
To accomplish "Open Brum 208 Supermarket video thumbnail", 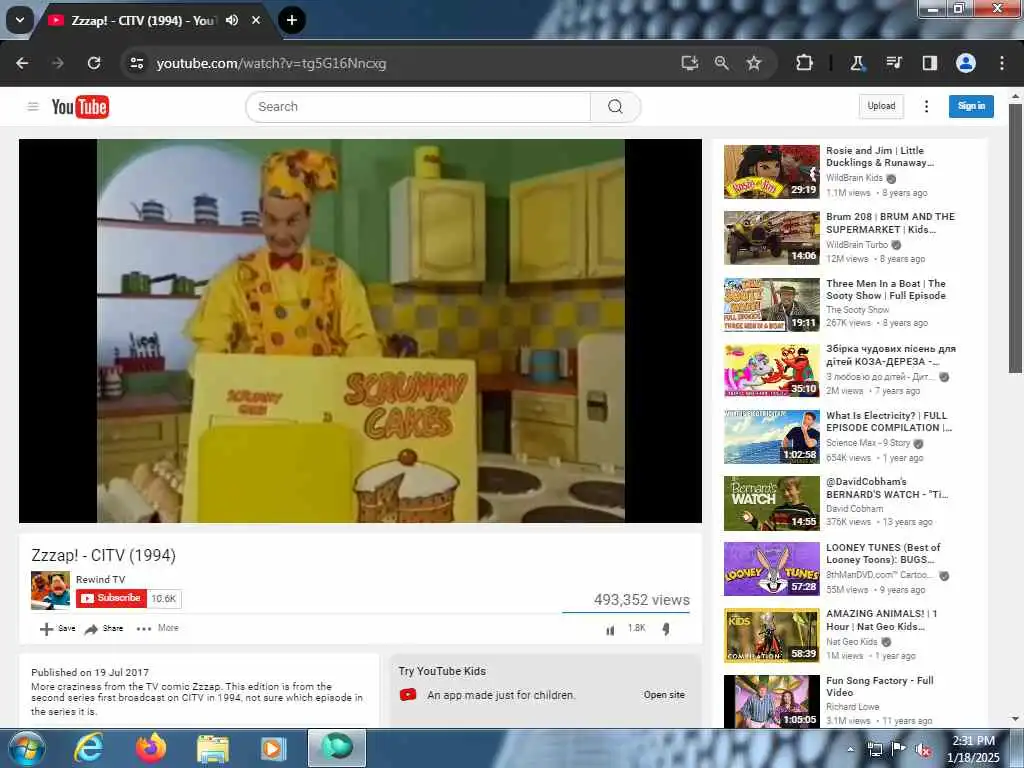I will (x=771, y=238).
